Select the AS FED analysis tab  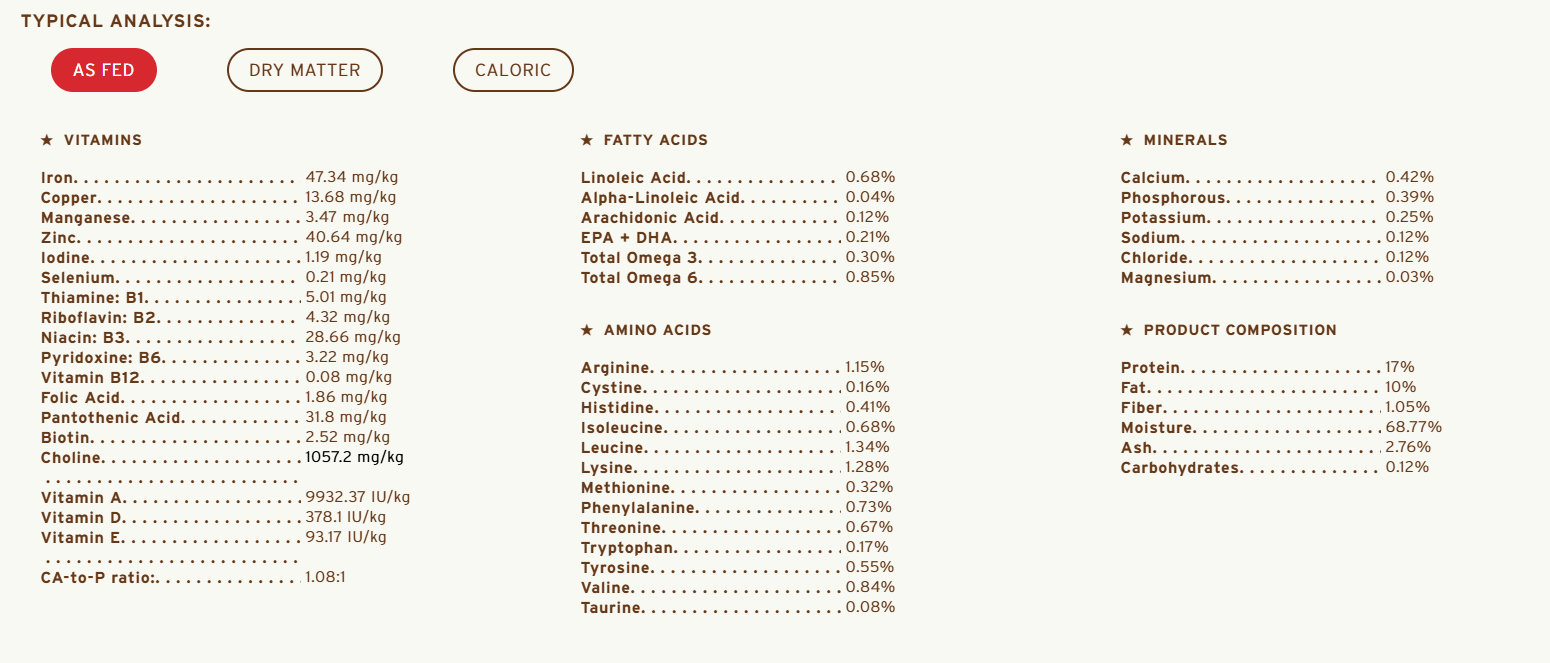coord(104,70)
